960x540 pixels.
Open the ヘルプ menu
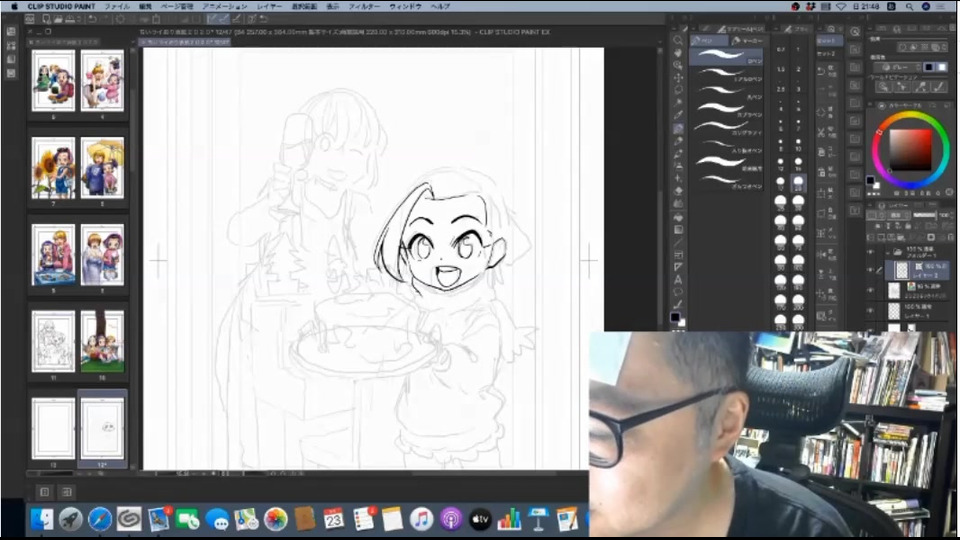[440, 6]
